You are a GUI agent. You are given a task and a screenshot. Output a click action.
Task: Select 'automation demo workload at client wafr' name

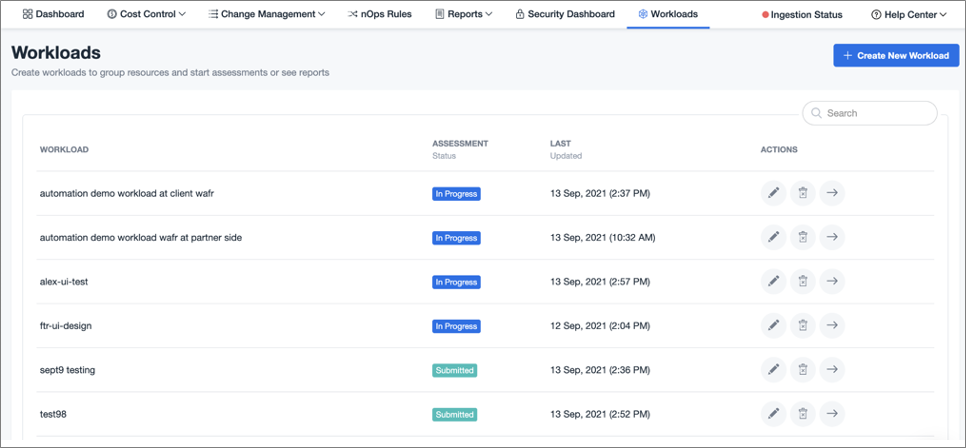coord(127,193)
